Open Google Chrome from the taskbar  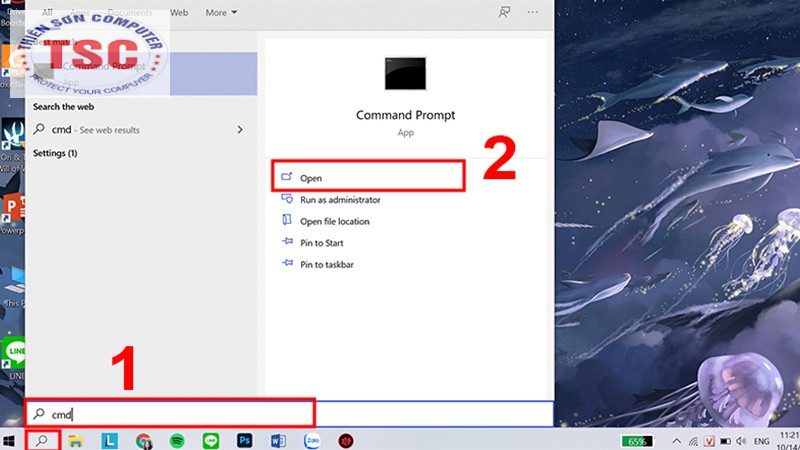coord(143,441)
